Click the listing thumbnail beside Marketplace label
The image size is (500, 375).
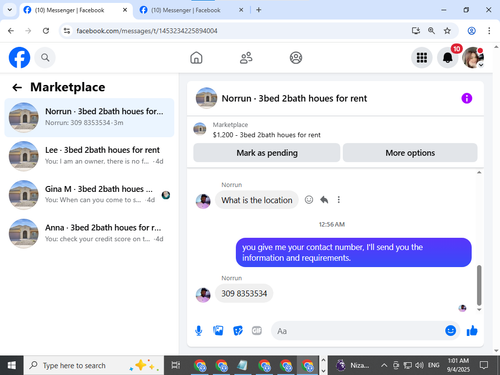(x=200, y=129)
